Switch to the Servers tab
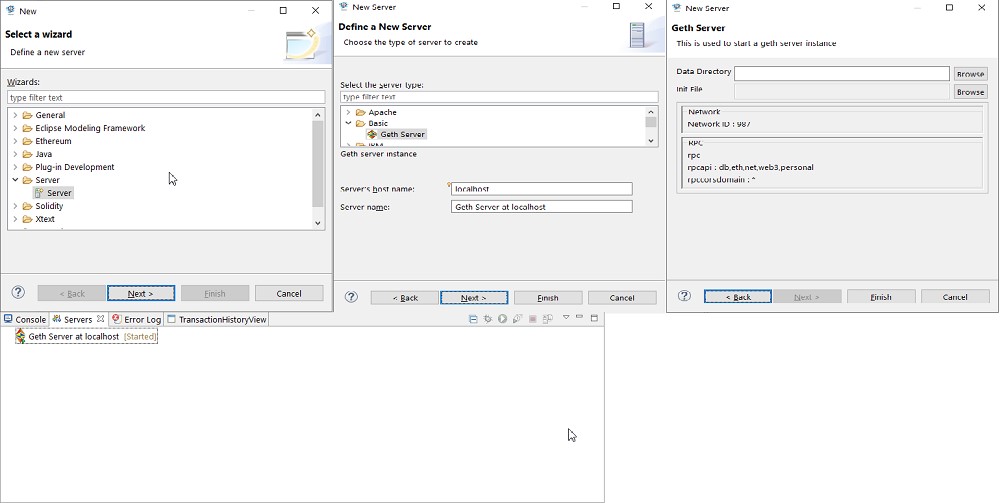The height and width of the screenshot is (503, 1000). pyautogui.click(x=78, y=319)
